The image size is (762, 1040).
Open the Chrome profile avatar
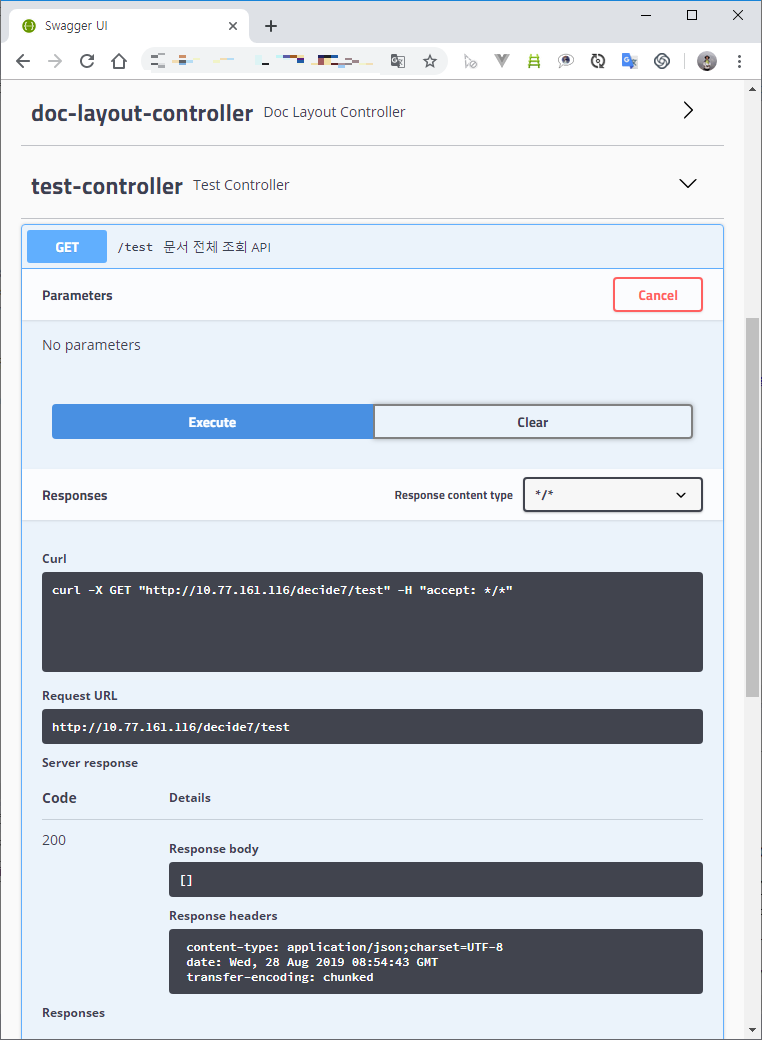(x=707, y=62)
